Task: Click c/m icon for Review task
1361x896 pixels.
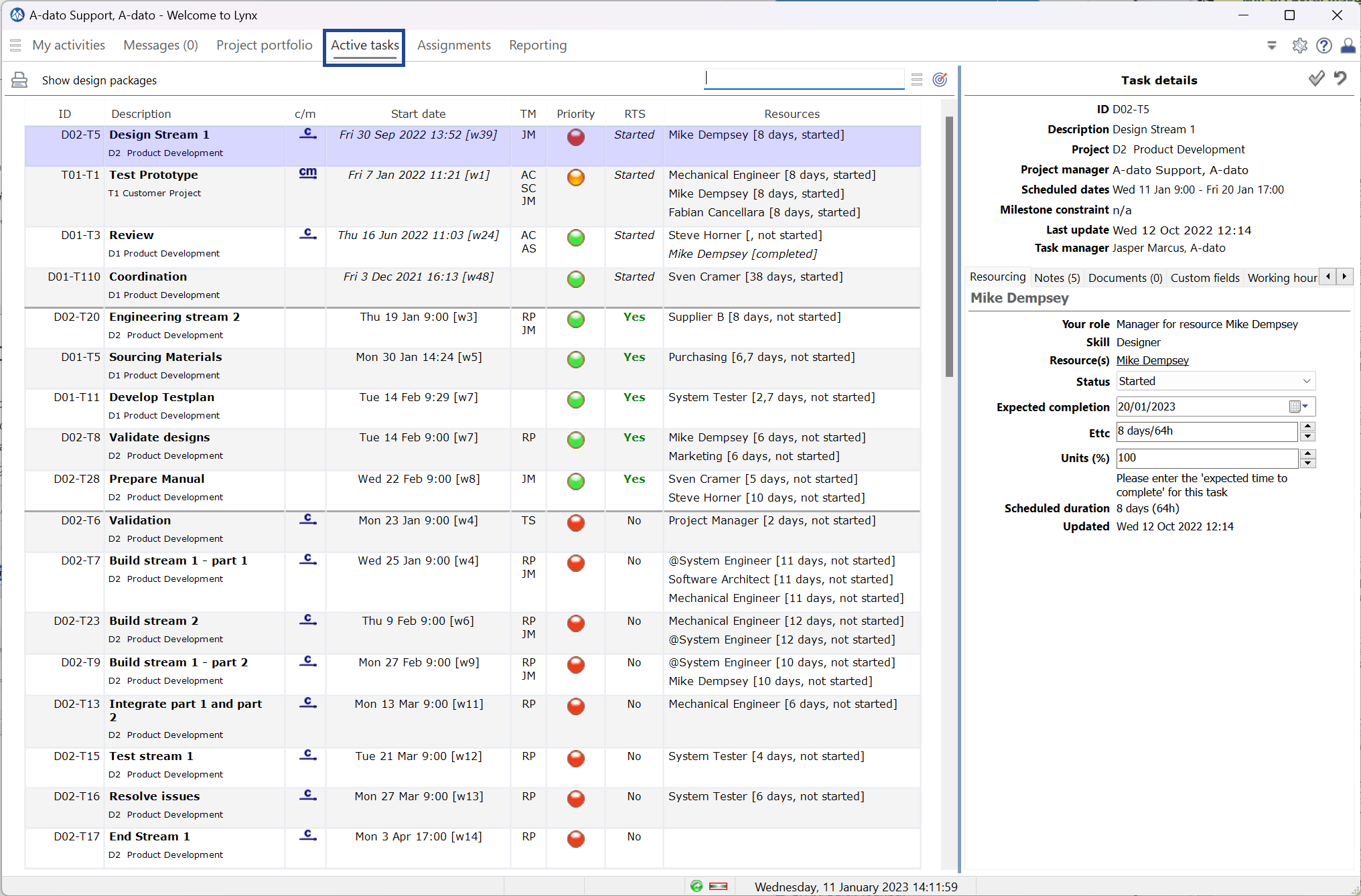Action: pos(307,234)
